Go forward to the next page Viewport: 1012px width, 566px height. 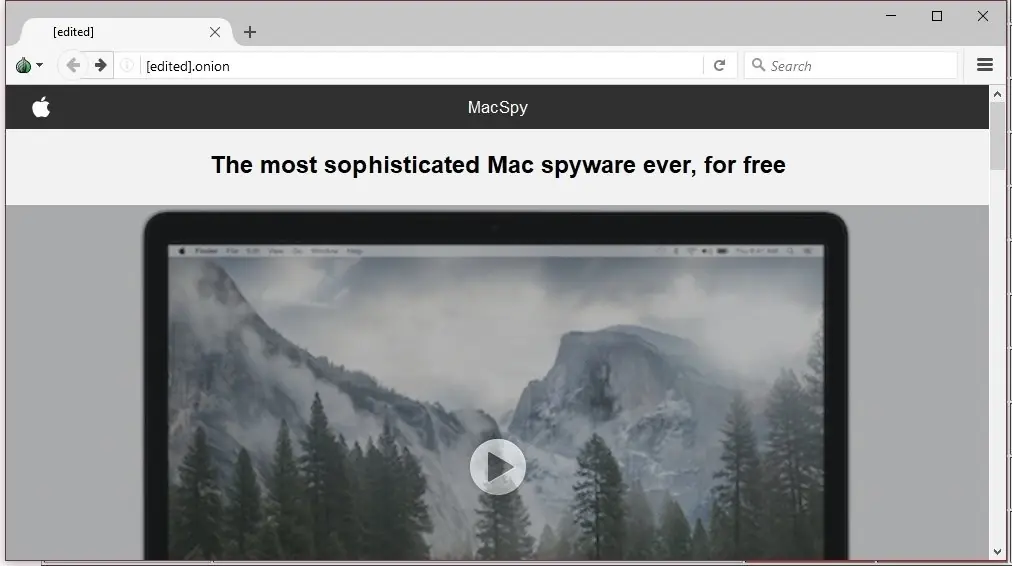pyautogui.click(x=100, y=65)
